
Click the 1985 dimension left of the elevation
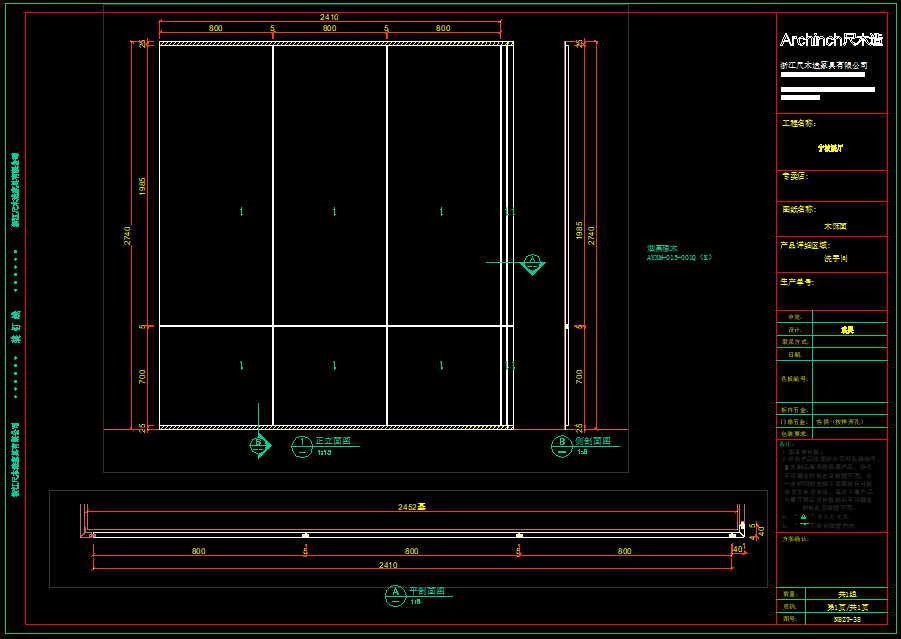pos(143,185)
